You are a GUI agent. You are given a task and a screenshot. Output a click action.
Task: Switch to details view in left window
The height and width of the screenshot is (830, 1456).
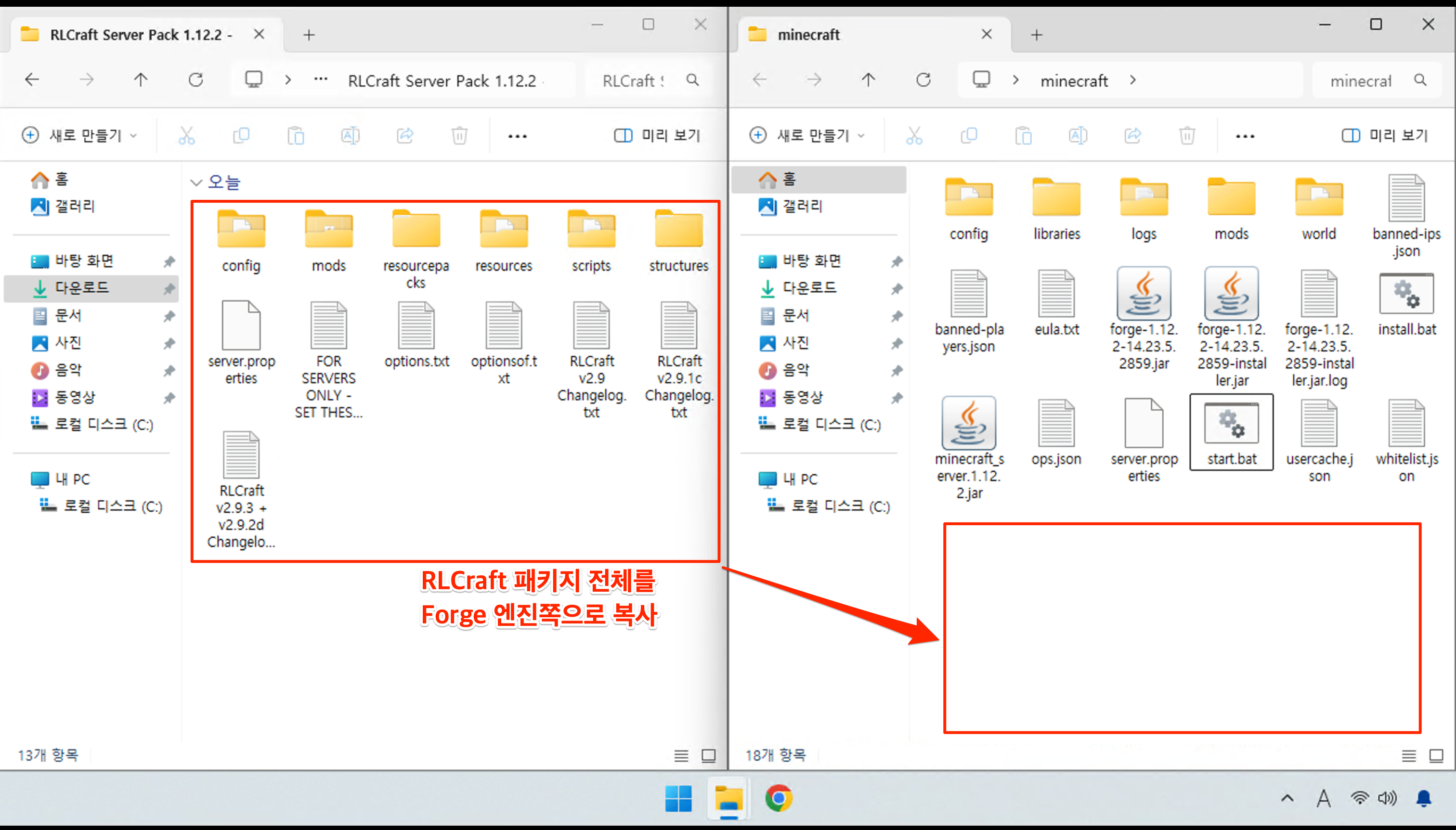pyautogui.click(x=681, y=756)
